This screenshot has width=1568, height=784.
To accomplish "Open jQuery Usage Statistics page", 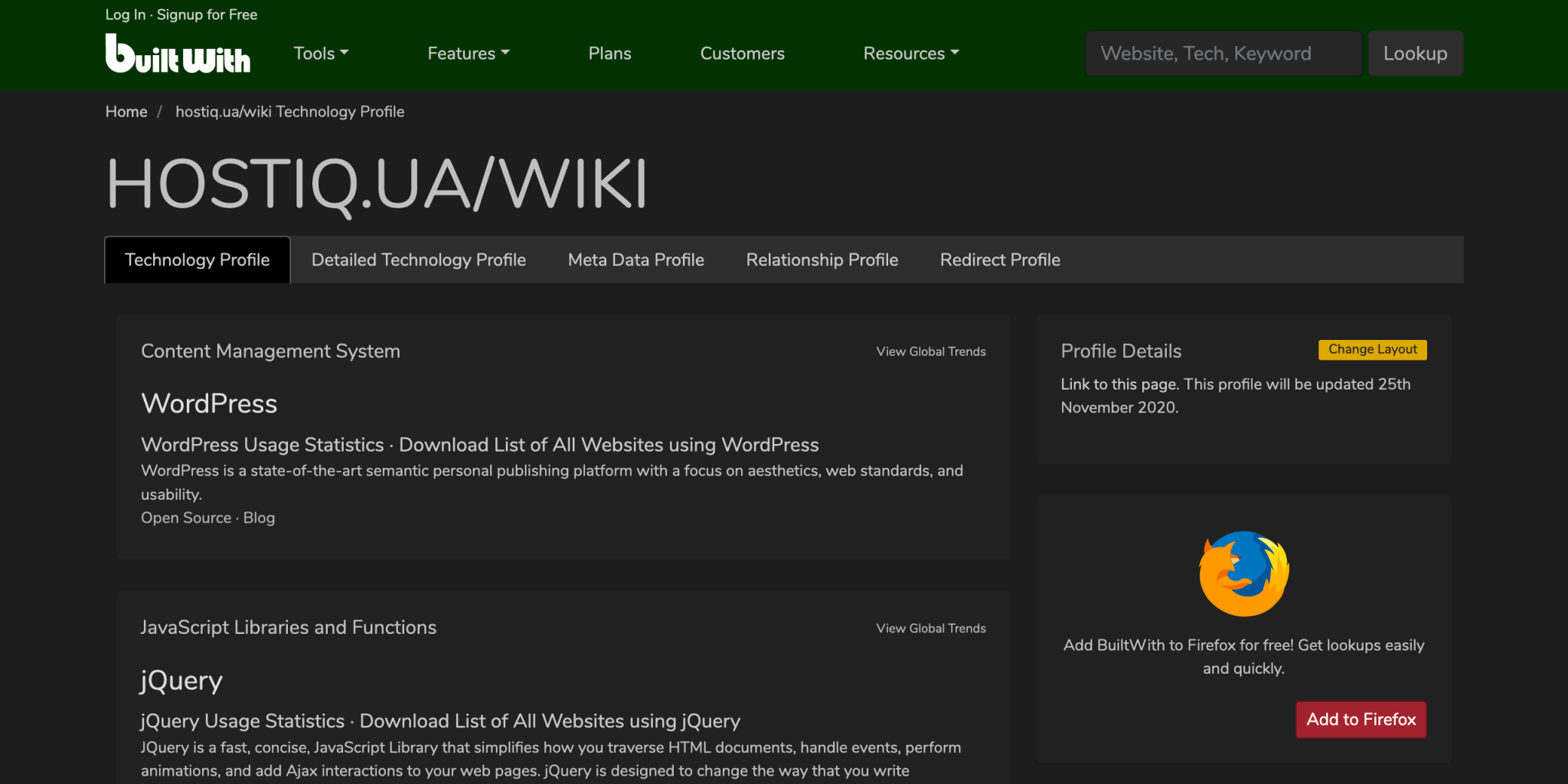I will point(242,720).
